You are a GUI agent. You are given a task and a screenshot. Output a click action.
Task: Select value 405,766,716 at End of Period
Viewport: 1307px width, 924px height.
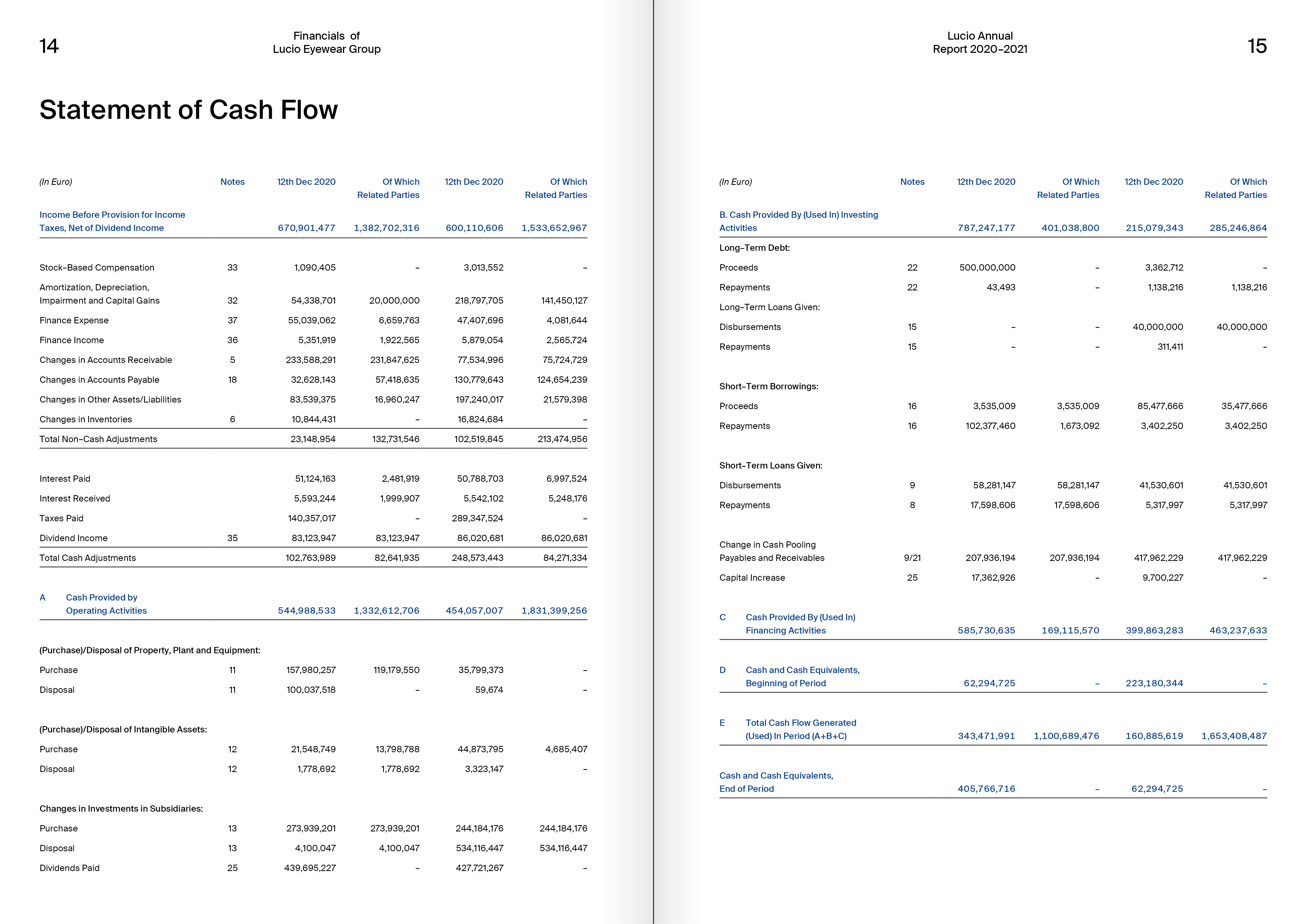coord(986,789)
